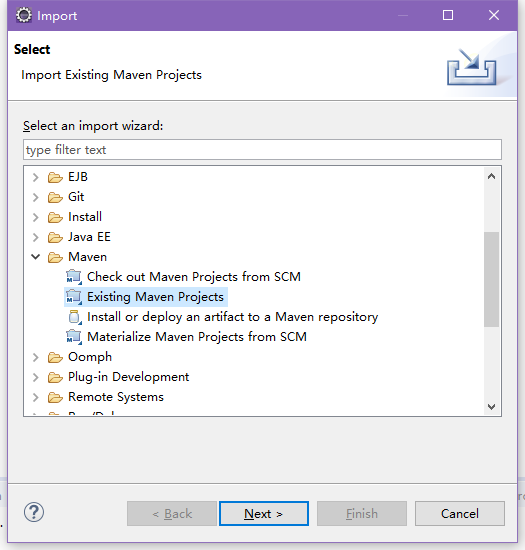Select the "Plug-in Development" text row
The height and width of the screenshot is (550, 525).
(x=129, y=377)
